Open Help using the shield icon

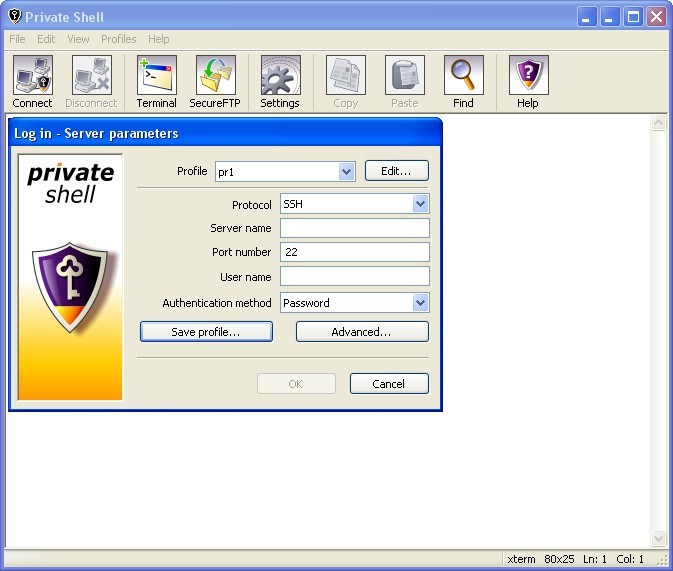click(528, 82)
